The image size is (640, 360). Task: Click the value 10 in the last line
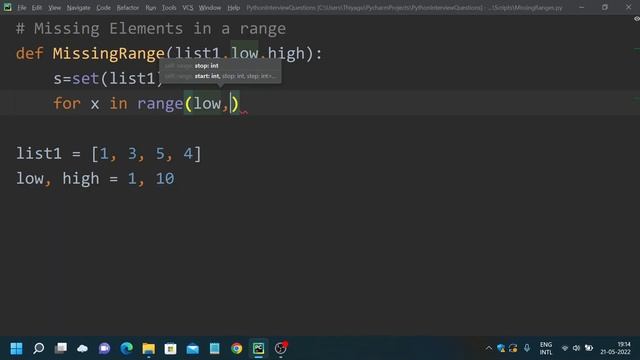[x=165, y=178]
